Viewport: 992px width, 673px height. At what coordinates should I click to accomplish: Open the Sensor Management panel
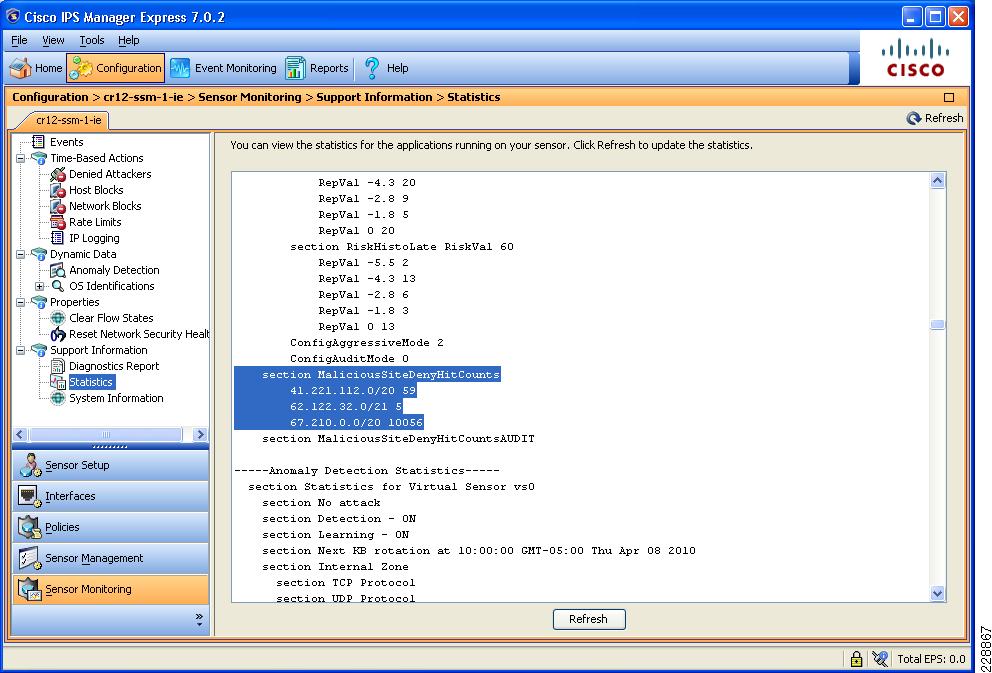[x=111, y=559]
